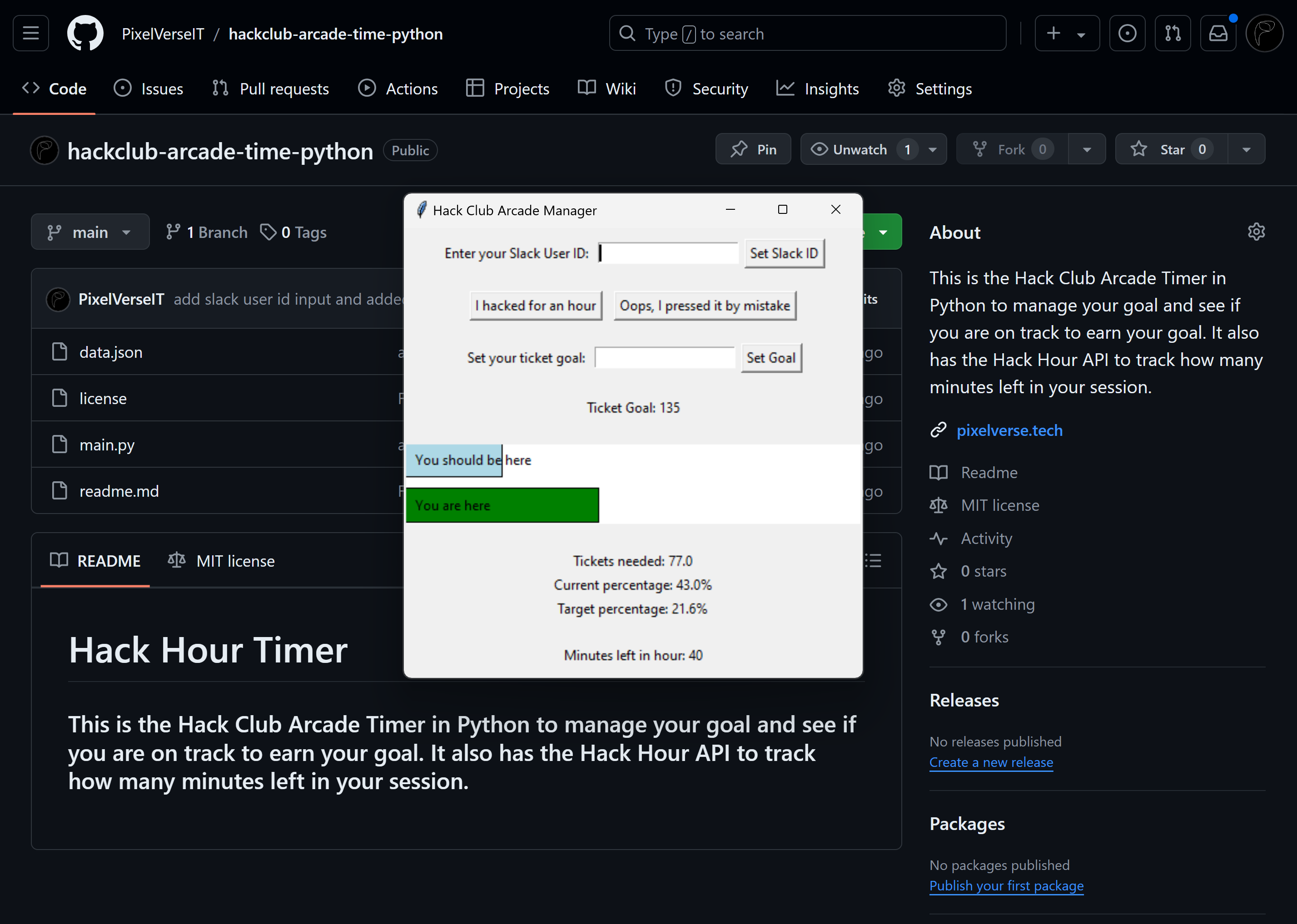The image size is (1297, 924).
Task: Minimize the Hack Club Arcade Manager window
Action: click(x=730, y=210)
